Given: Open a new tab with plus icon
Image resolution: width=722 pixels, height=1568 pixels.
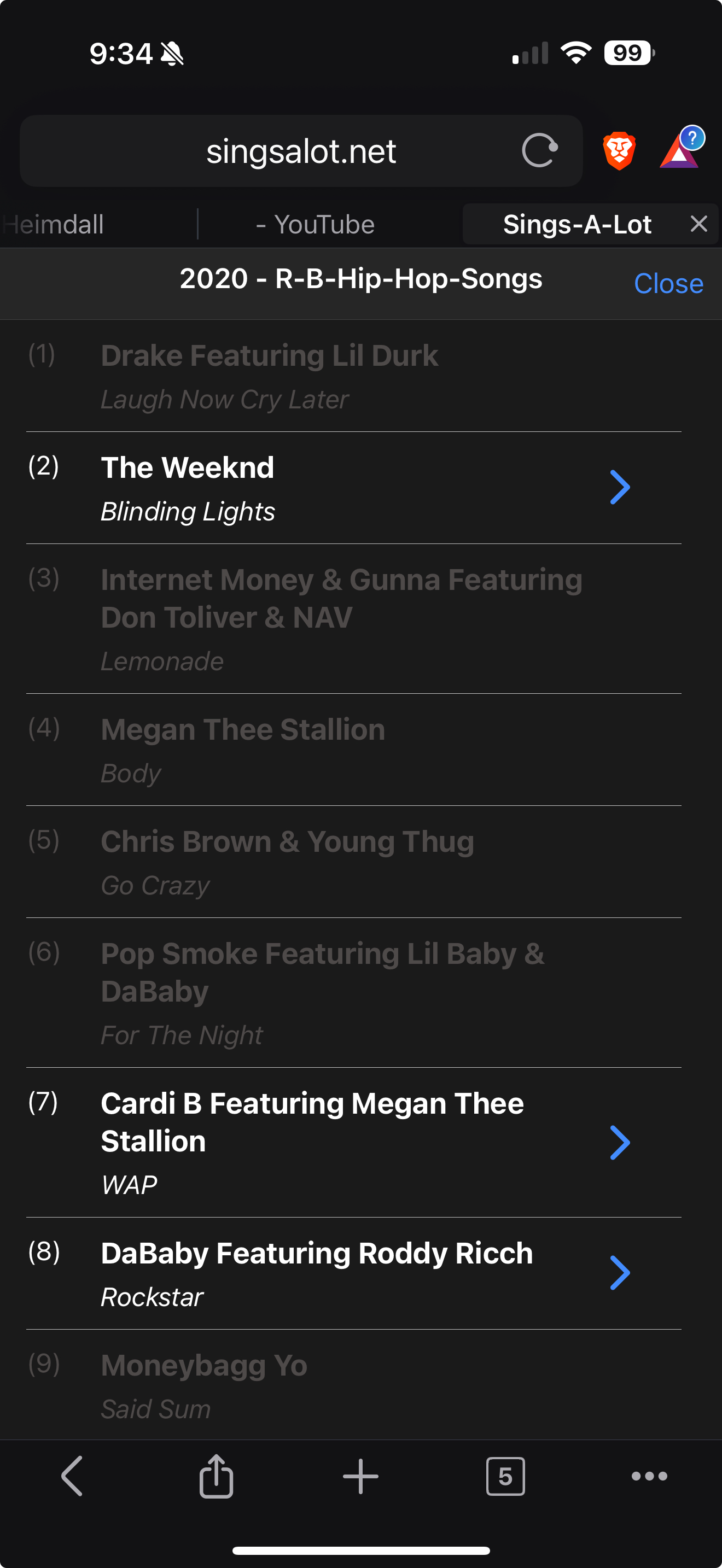Looking at the screenshot, I should pyautogui.click(x=360, y=1476).
